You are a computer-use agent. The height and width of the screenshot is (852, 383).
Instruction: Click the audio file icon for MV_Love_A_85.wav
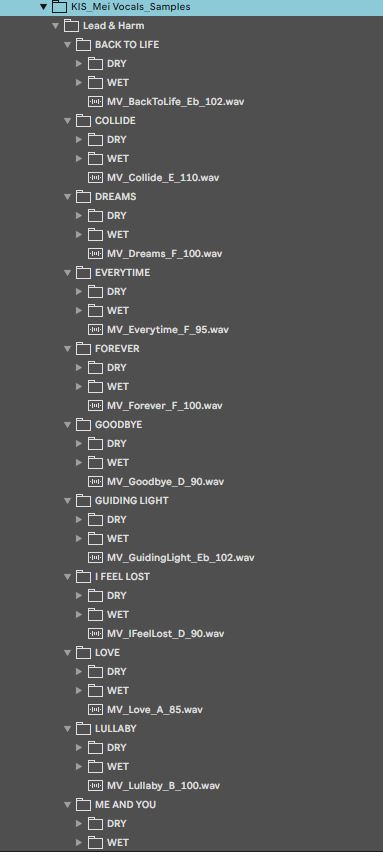click(96, 710)
